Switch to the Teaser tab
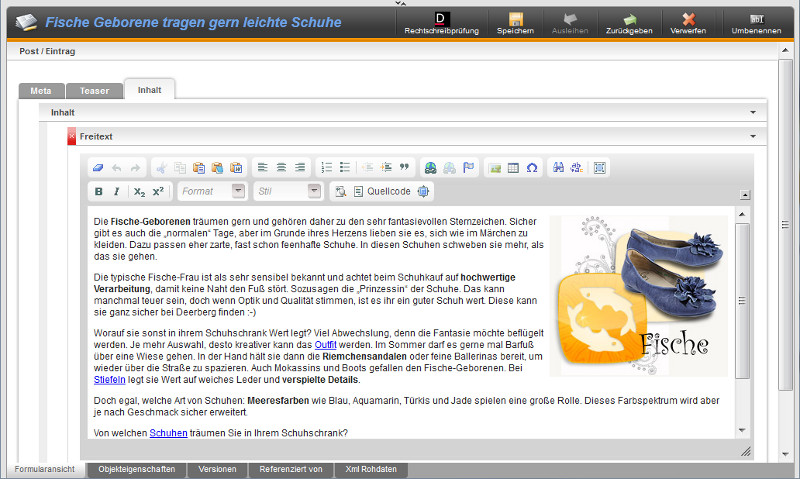 (x=94, y=90)
